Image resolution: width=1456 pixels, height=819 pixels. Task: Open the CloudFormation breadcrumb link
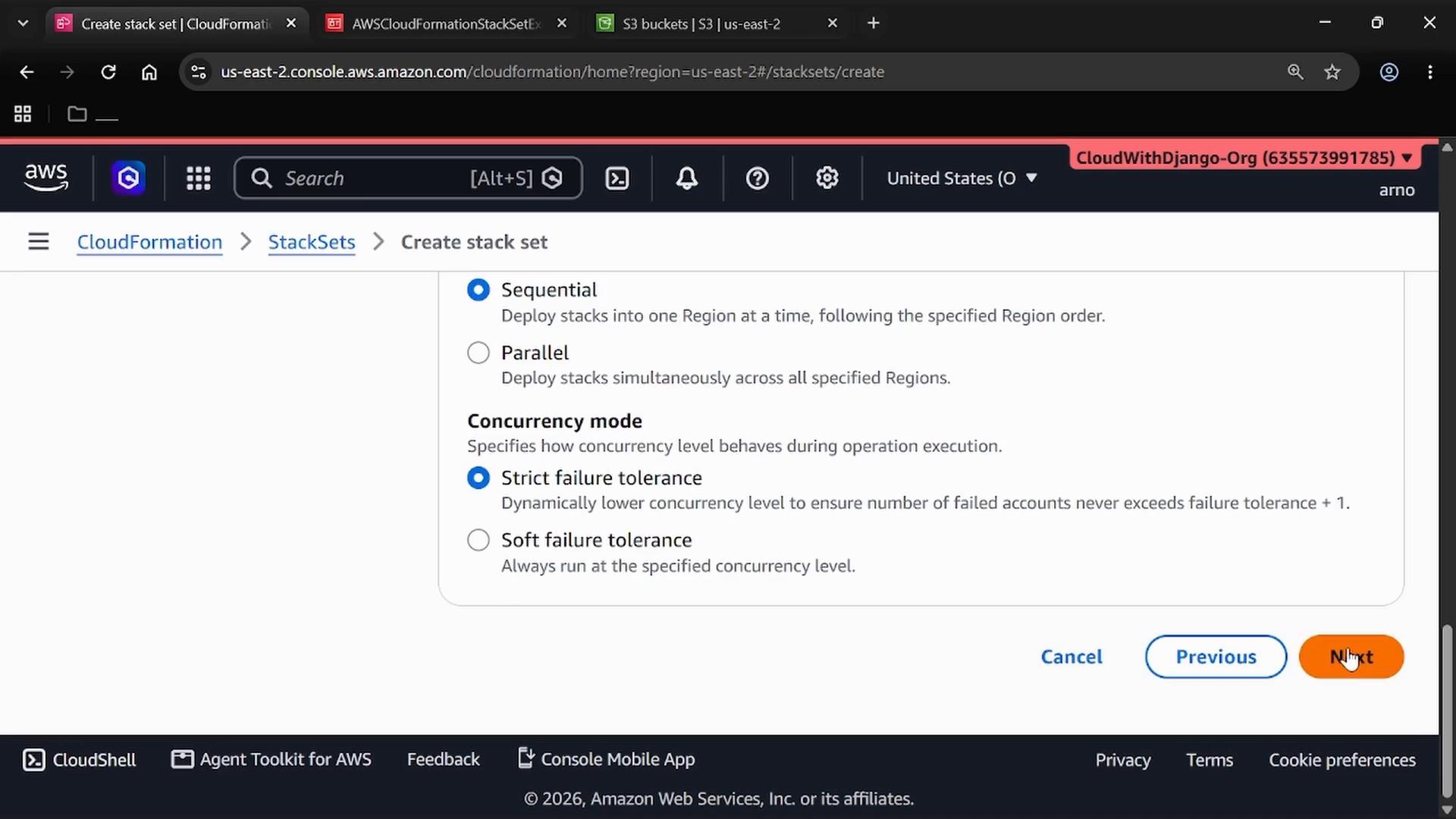coord(149,242)
